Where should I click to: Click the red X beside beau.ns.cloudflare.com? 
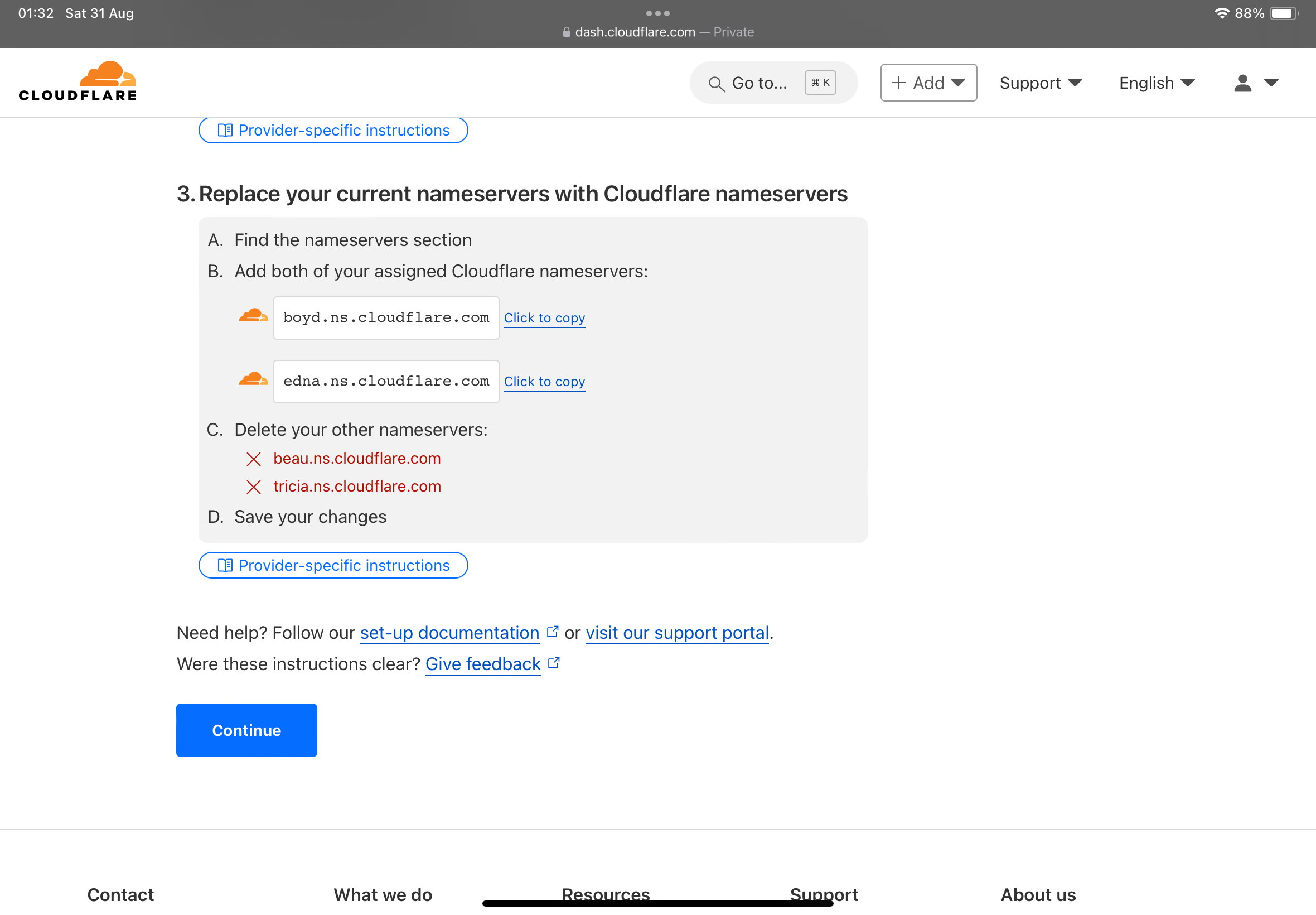click(253, 459)
